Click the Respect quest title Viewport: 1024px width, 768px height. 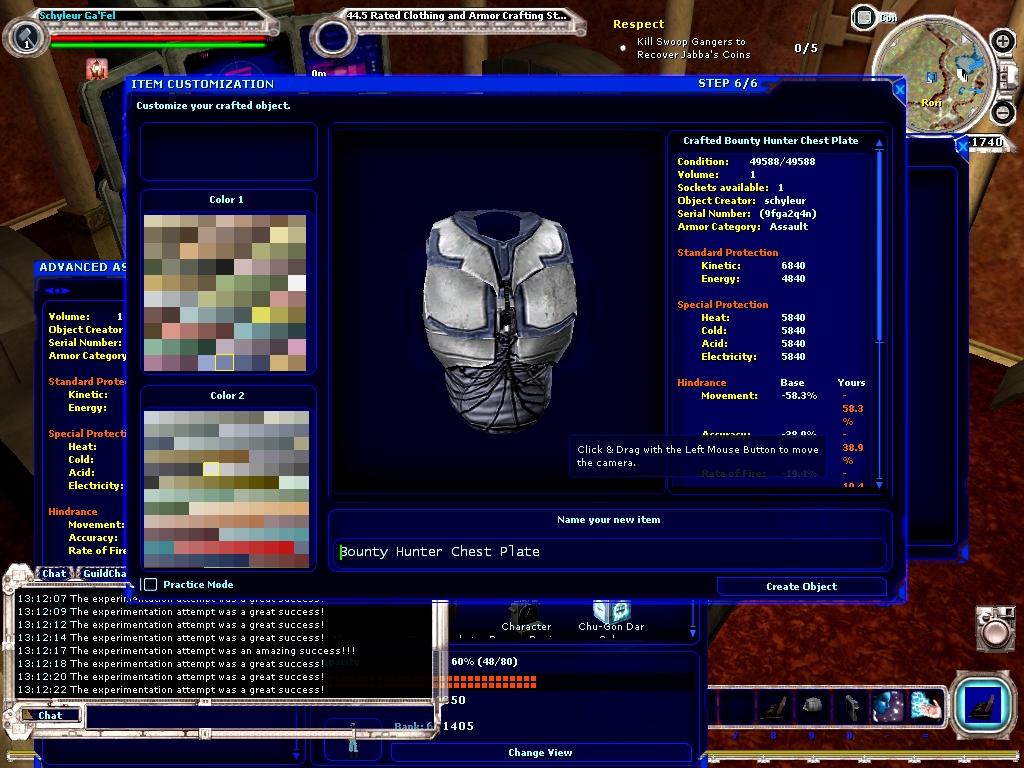(x=638, y=24)
